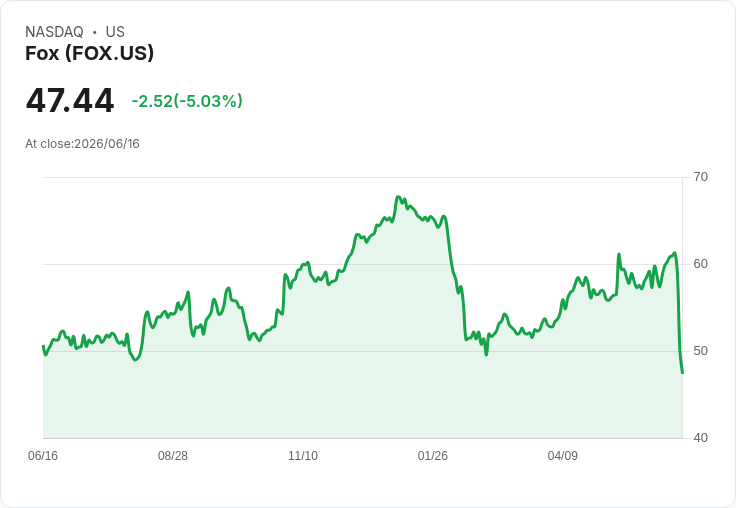This screenshot has height=508, width=736.
Task: Click the sharp spike above 60 in May
Action: pyautogui.click(x=619, y=254)
